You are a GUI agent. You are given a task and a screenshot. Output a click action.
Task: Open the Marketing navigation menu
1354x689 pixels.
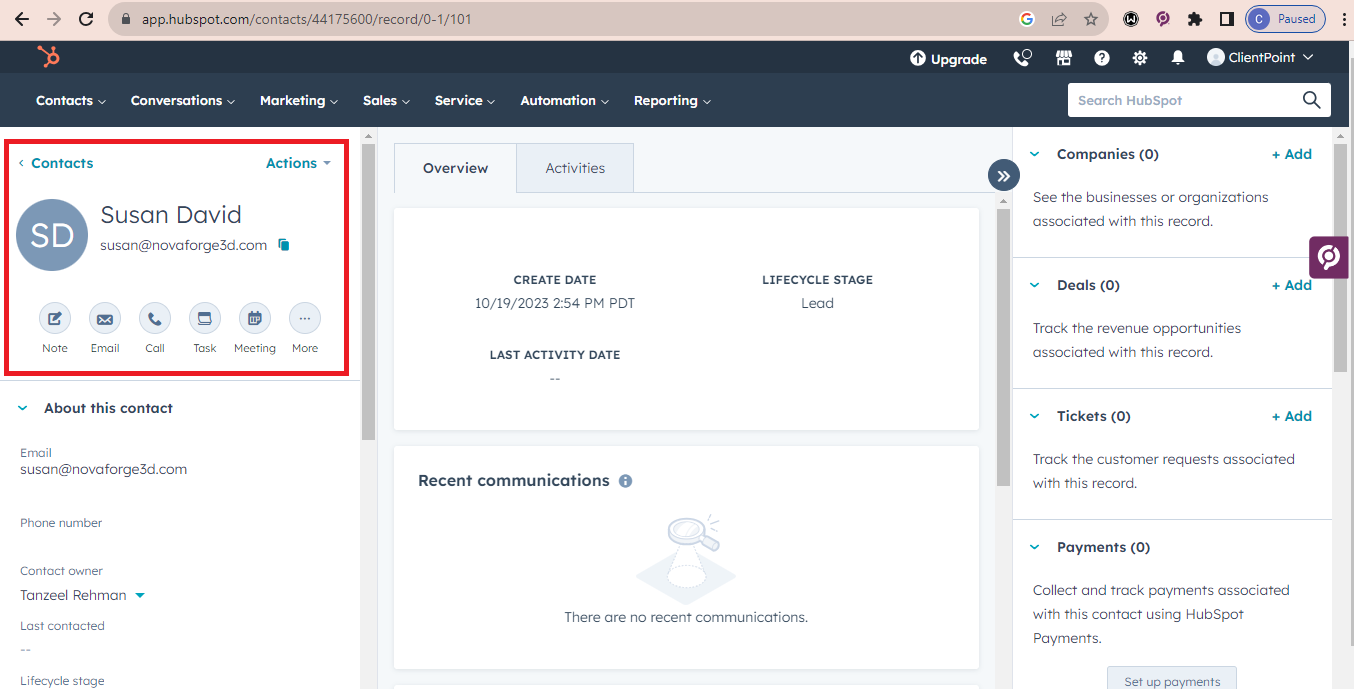click(299, 100)
